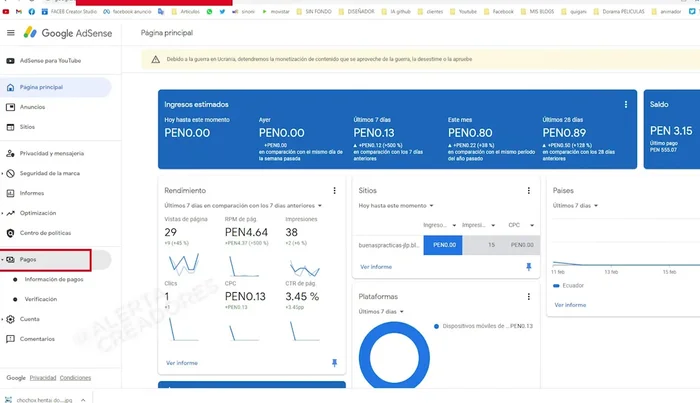Open the Rendimiento card three-dot menu

(x=334, y=191)
